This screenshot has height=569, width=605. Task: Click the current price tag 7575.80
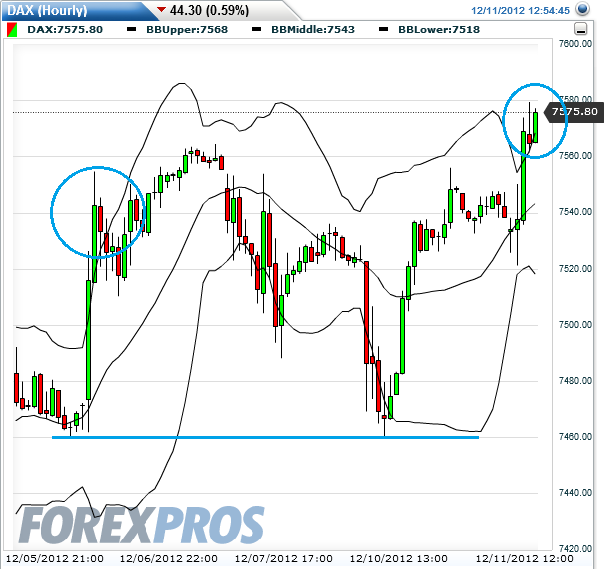(574, 112)
